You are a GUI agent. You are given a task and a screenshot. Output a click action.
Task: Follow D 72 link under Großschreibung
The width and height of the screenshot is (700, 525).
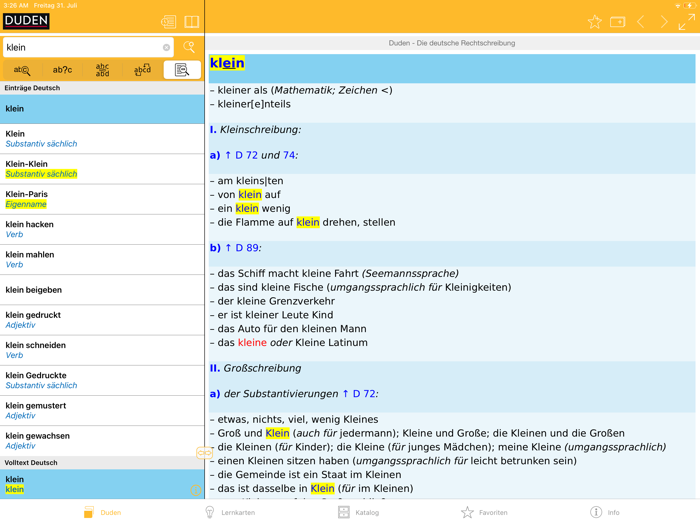pyautogui.click(x=364, y=394)
